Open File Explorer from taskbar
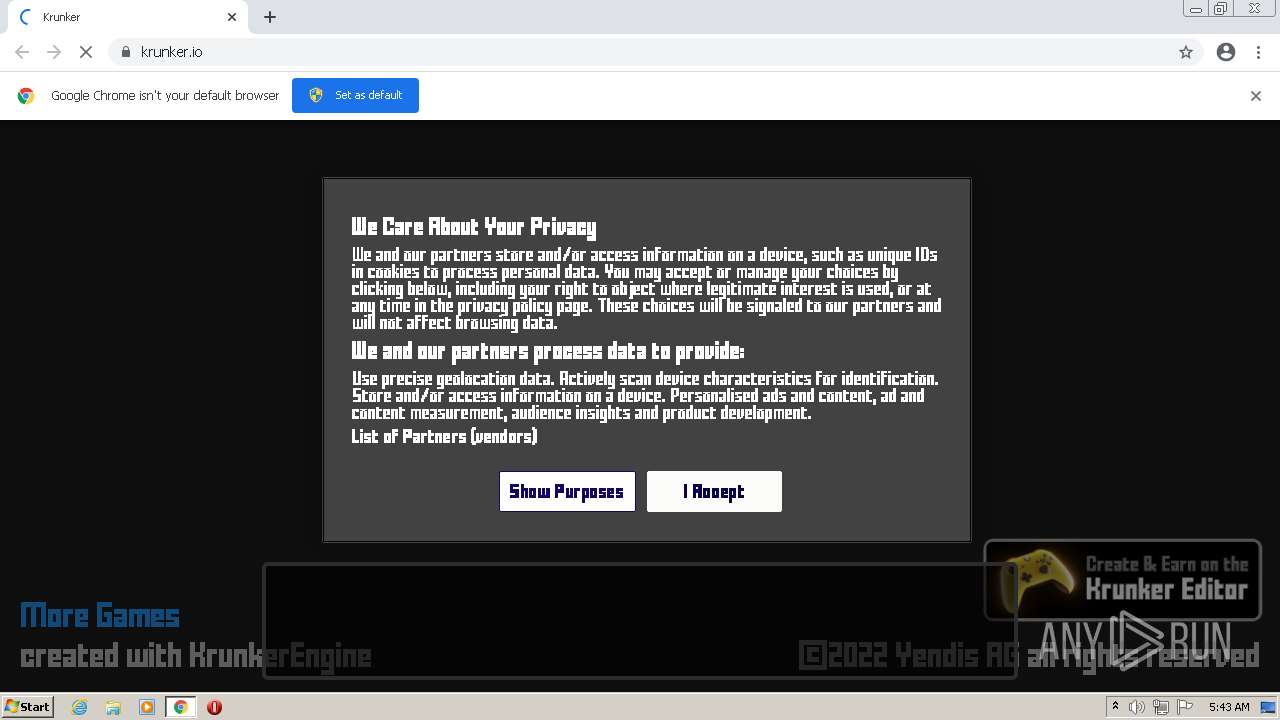The width and height of the screenshot is (1280, 720). coord(113,707)
